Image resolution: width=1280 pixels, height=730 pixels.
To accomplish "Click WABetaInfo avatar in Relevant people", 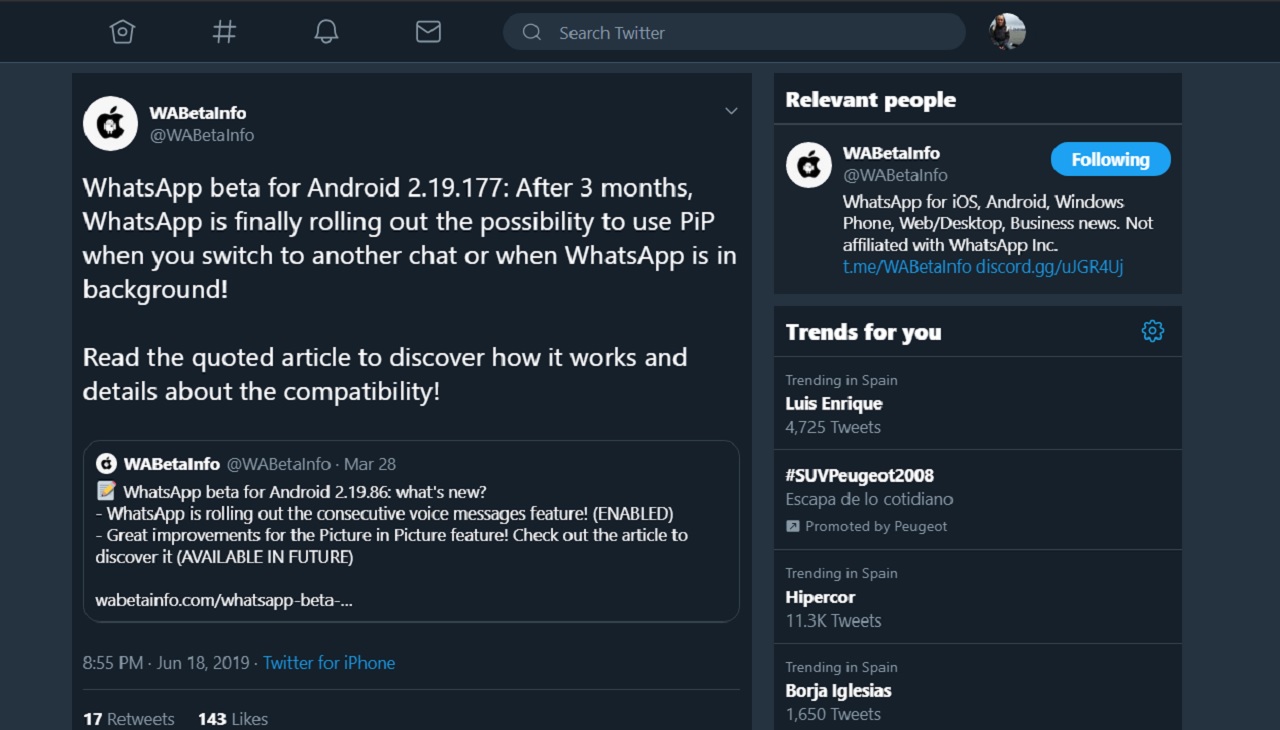I will click(x=809, y=164).
